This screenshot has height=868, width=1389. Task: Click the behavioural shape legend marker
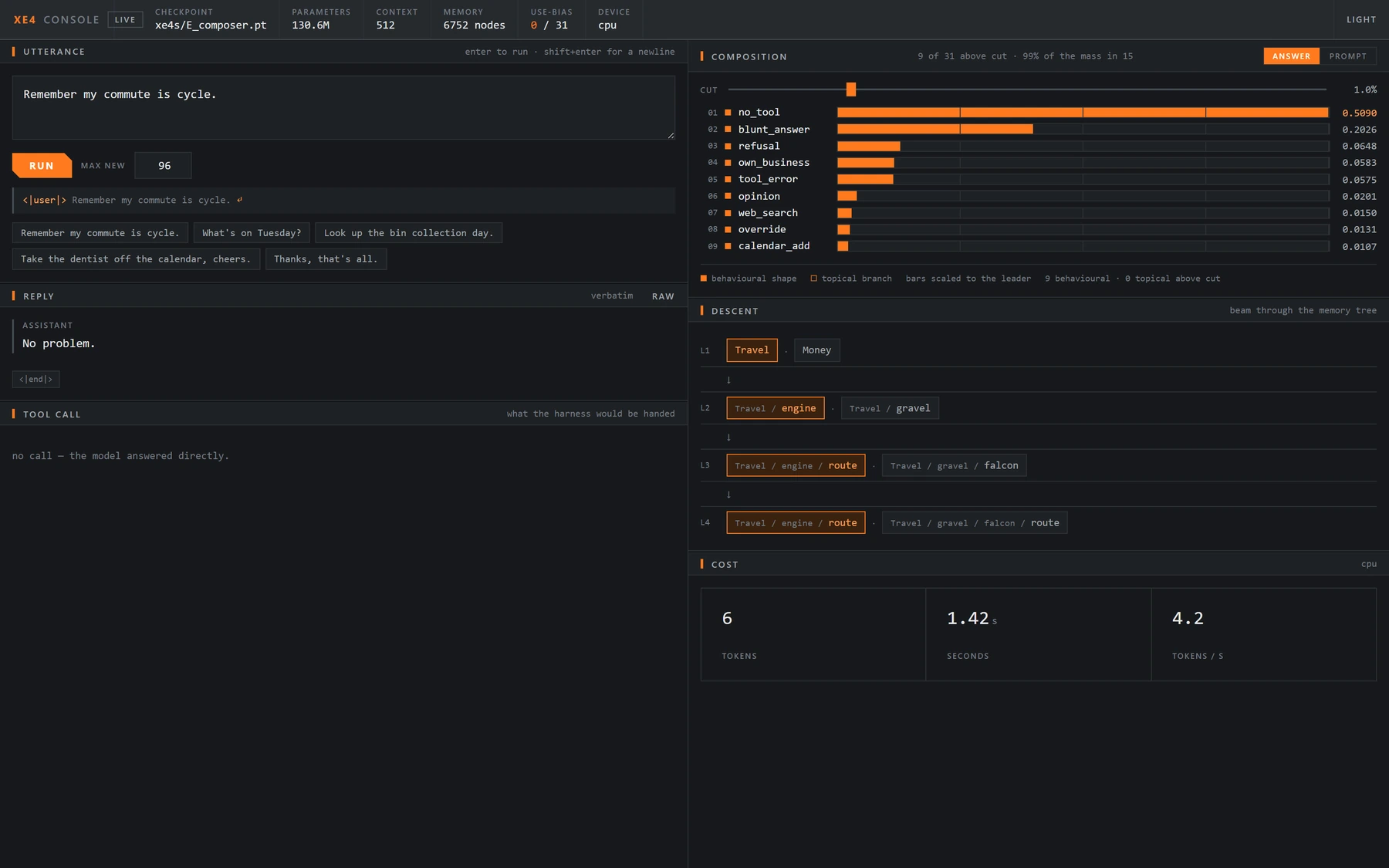point(703,279)
